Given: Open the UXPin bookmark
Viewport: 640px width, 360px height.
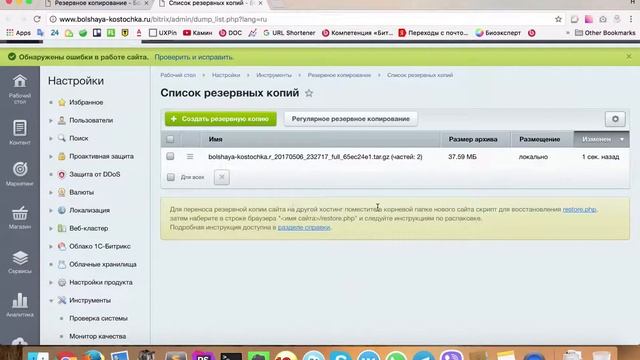Looking at the screenshot, I should pos(163,33).
